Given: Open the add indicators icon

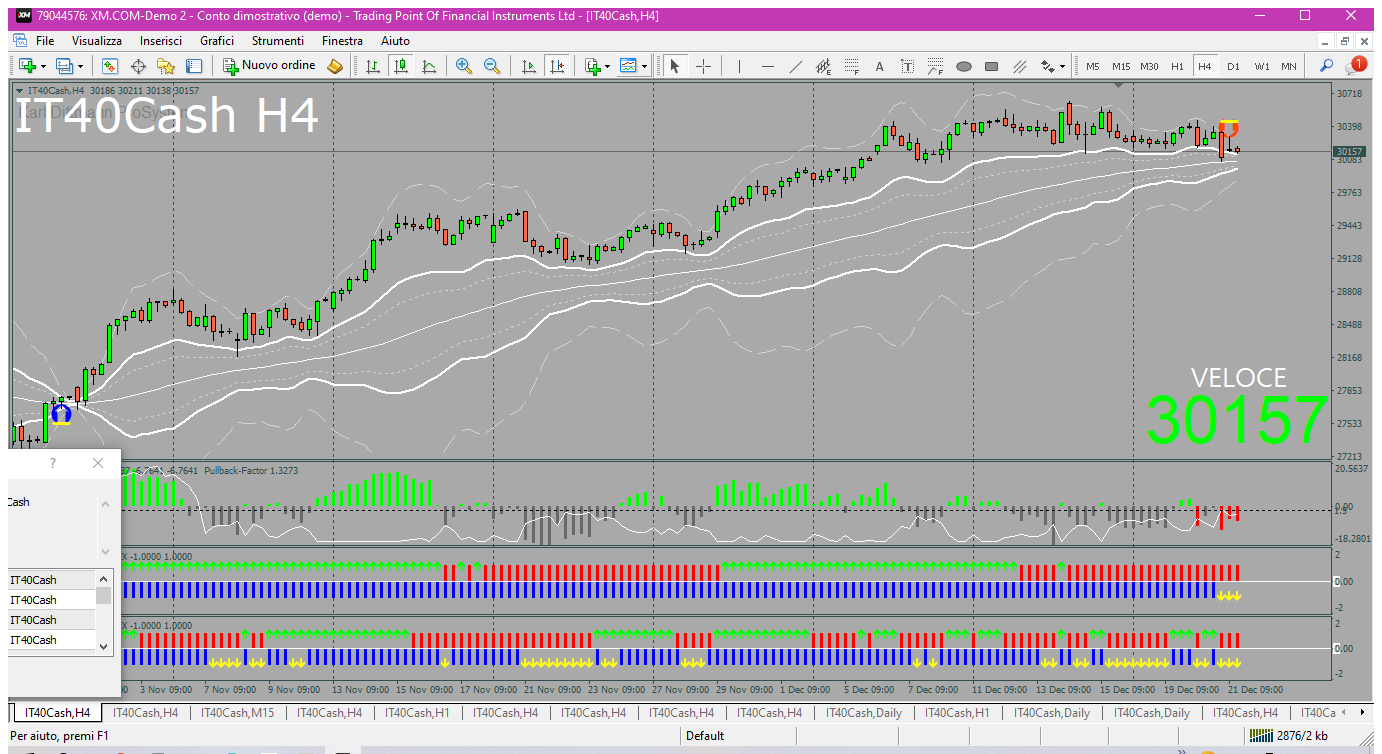Looking at the screenshot, I should pos(592,66).
